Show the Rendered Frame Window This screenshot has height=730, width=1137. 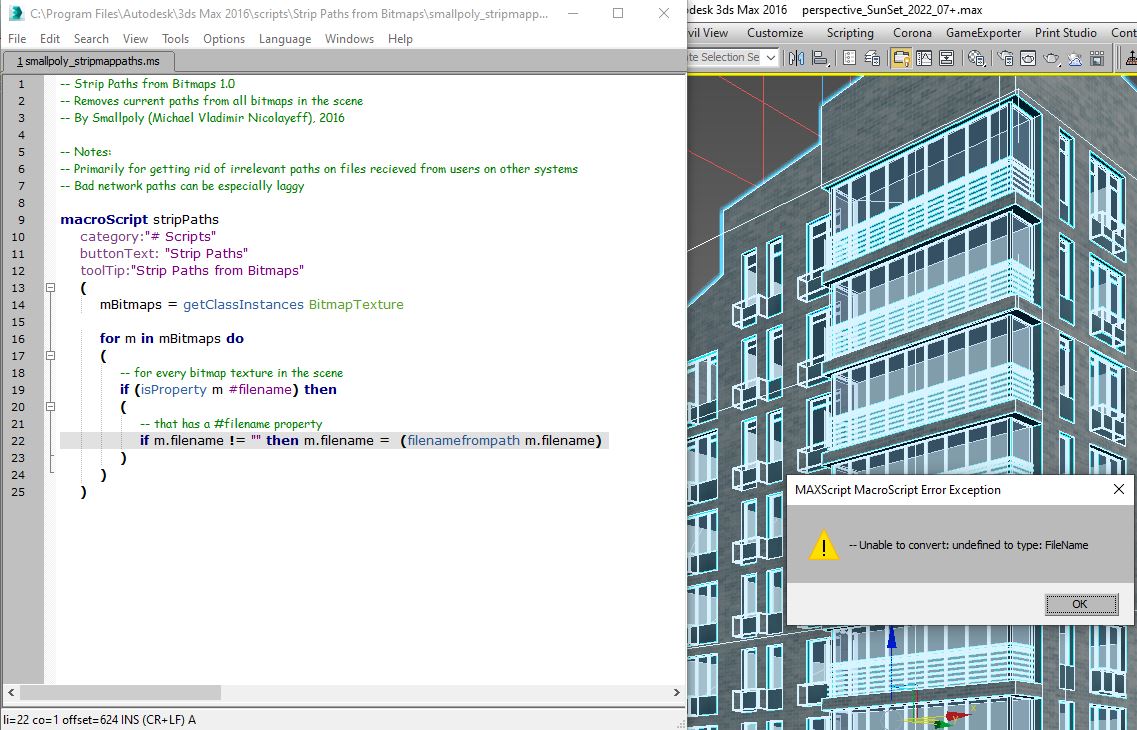1028,59
